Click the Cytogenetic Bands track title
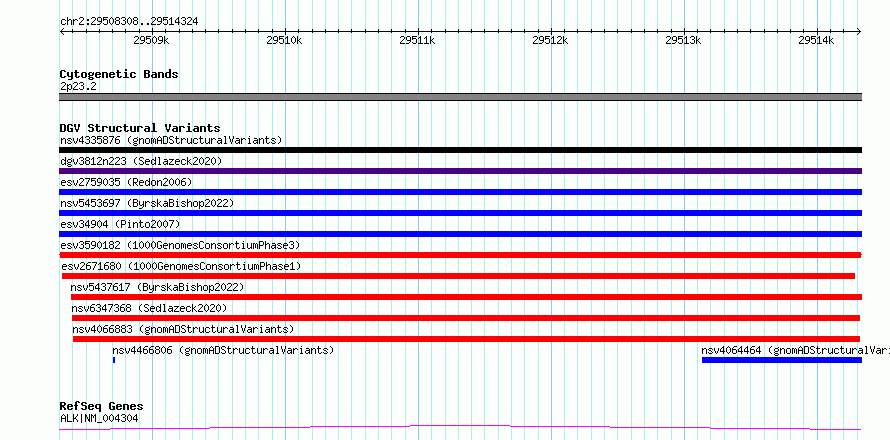 pyautogui.click(x=119, y=74)
